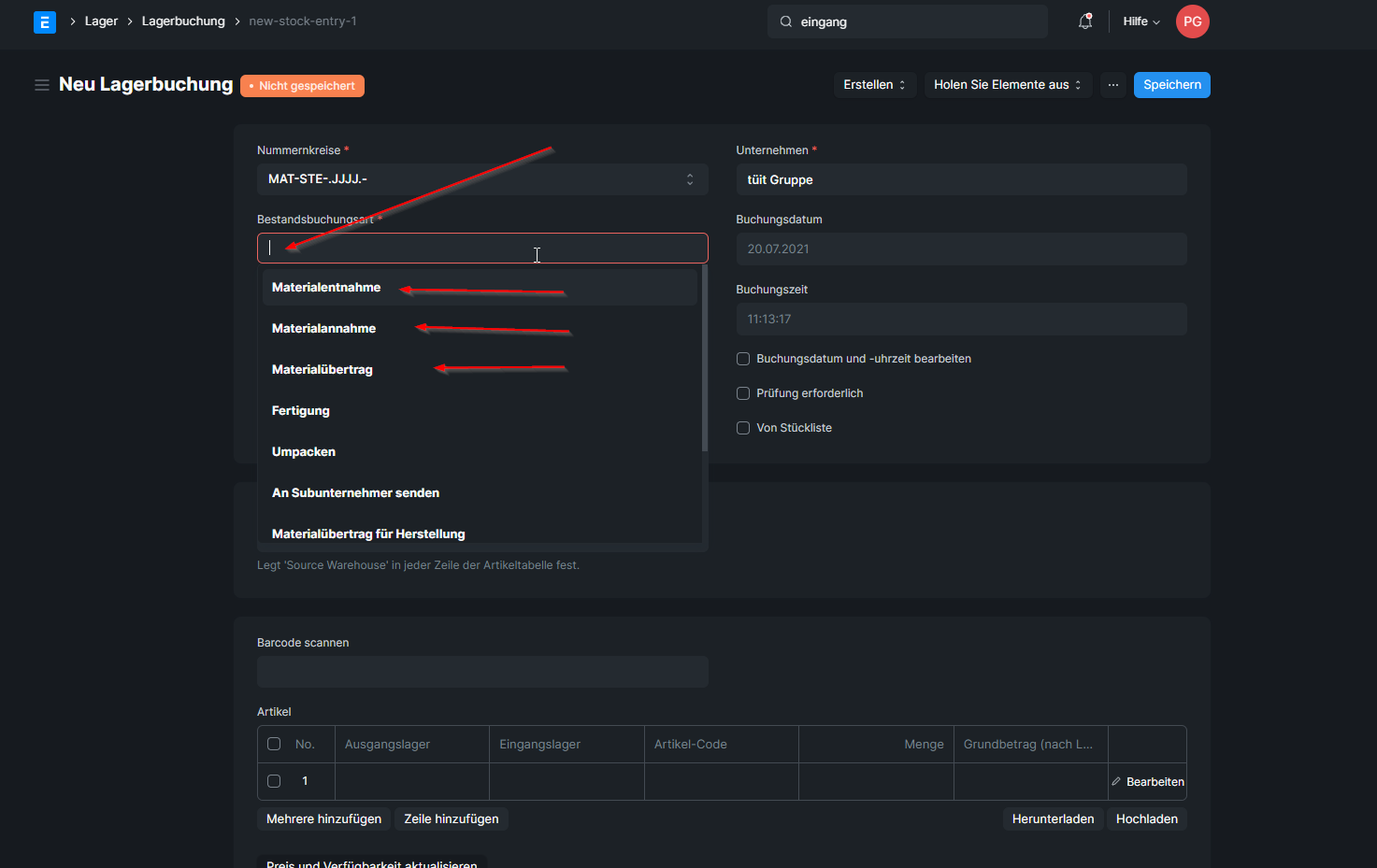Click the new-stock-entry-1 breadcrumb
This screenshot has height=868, width=1377.
pos(303,21)
